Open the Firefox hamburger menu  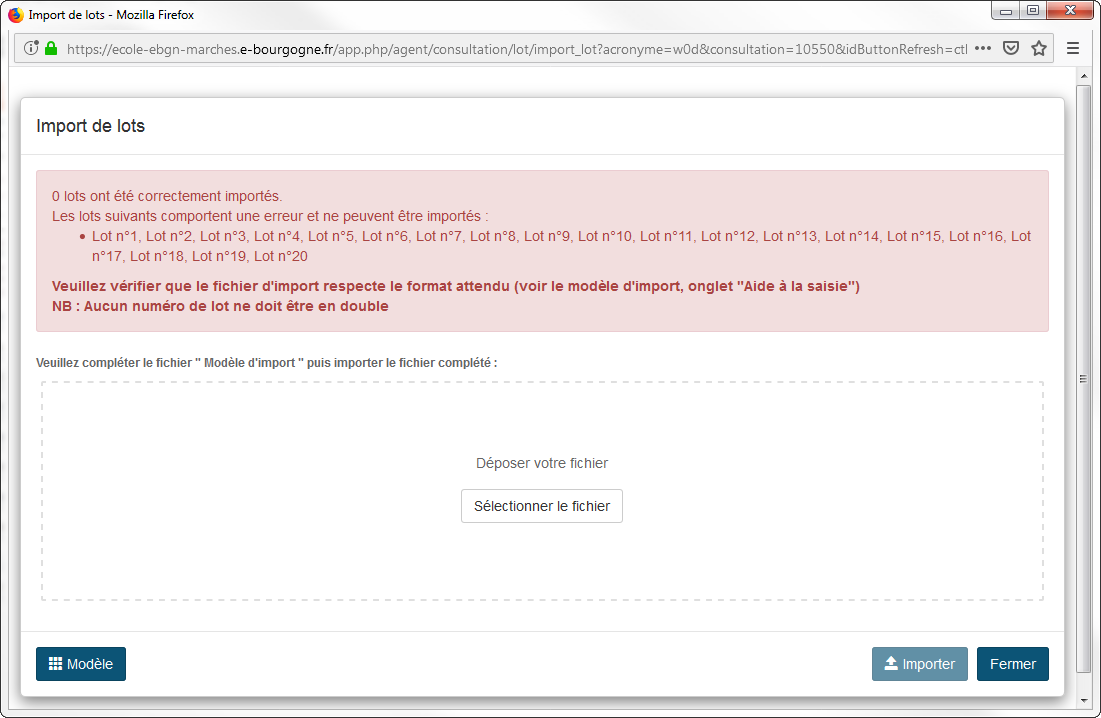point(1073,48)
